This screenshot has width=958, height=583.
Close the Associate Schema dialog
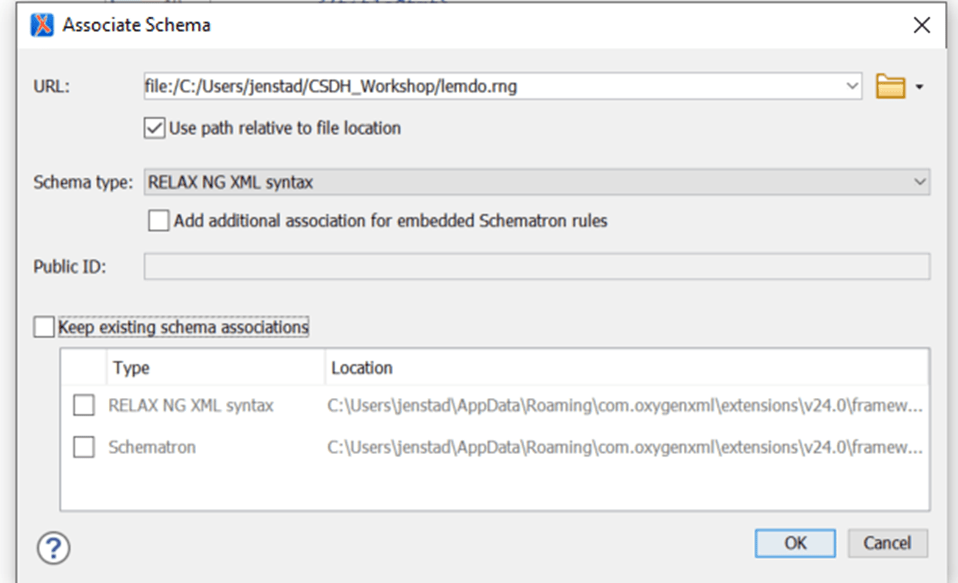pos(921,26)
